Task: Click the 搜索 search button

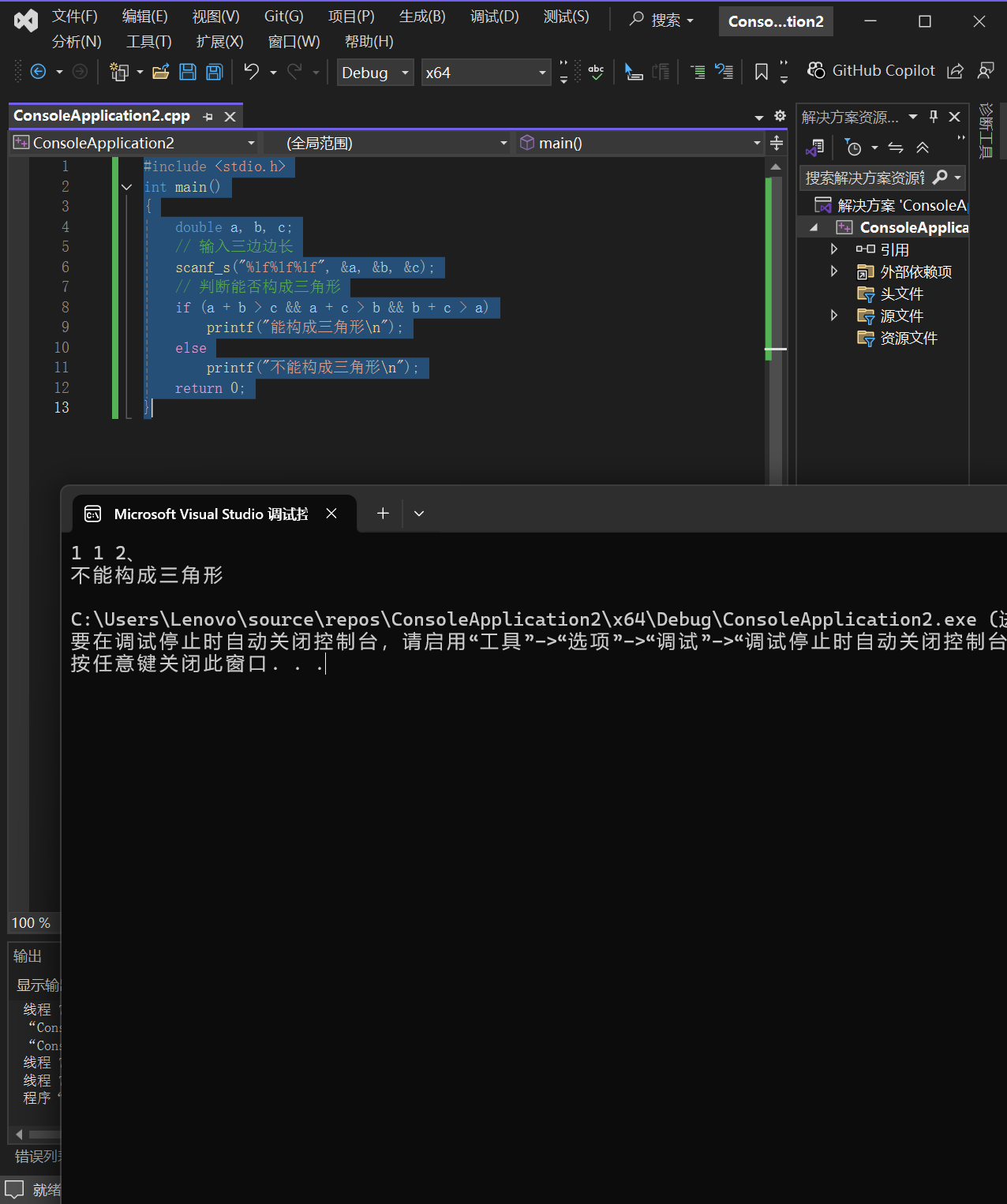Action: (x=661, y=20)
